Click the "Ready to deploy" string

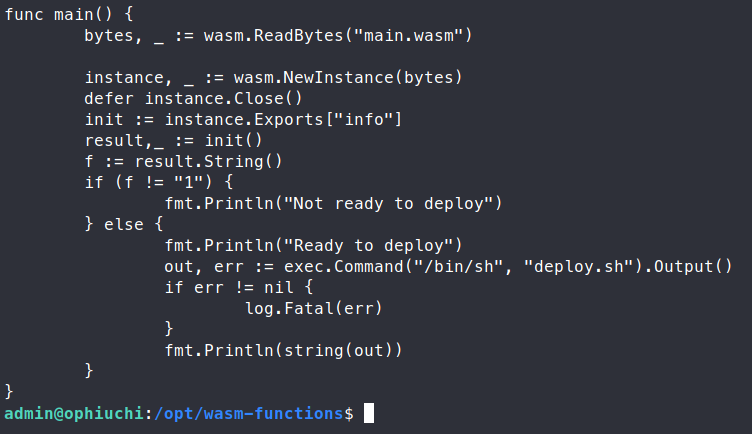click(374, 246)
